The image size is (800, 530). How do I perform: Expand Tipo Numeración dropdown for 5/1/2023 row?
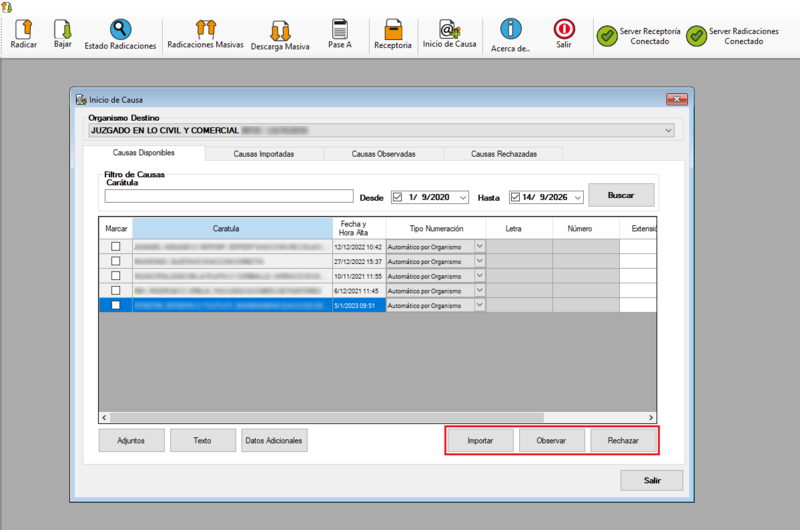(x=480, y=305)
